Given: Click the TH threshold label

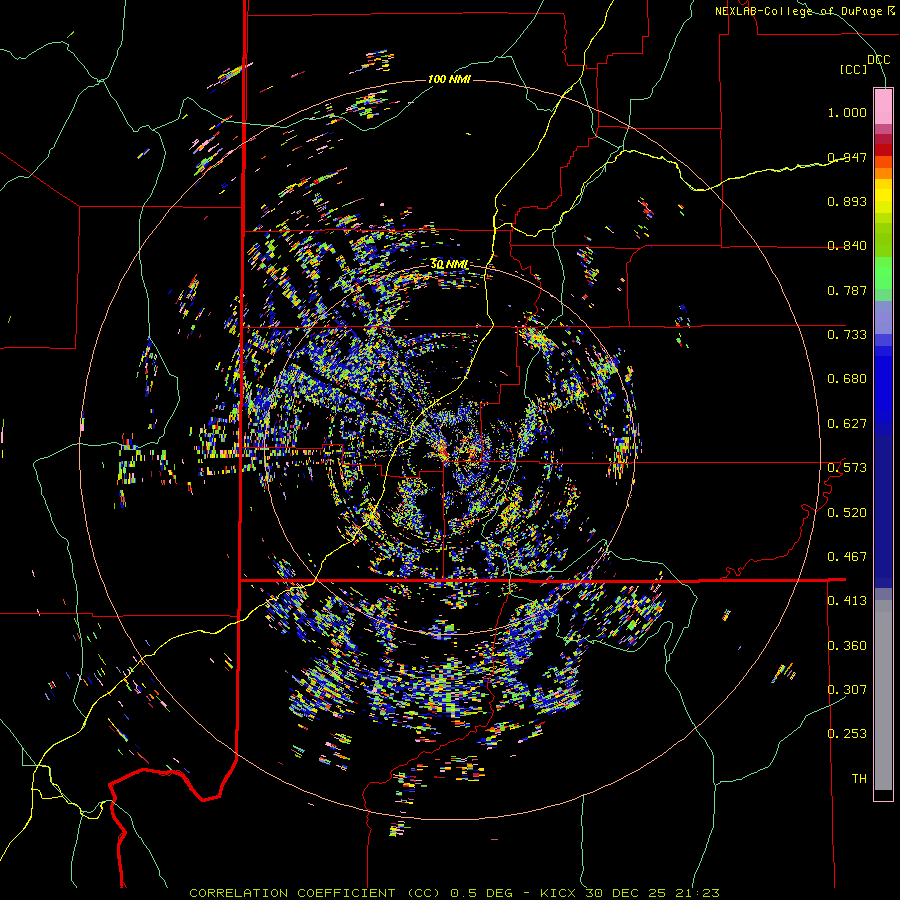Looking at the screenshot, I should tap(859, 778).
